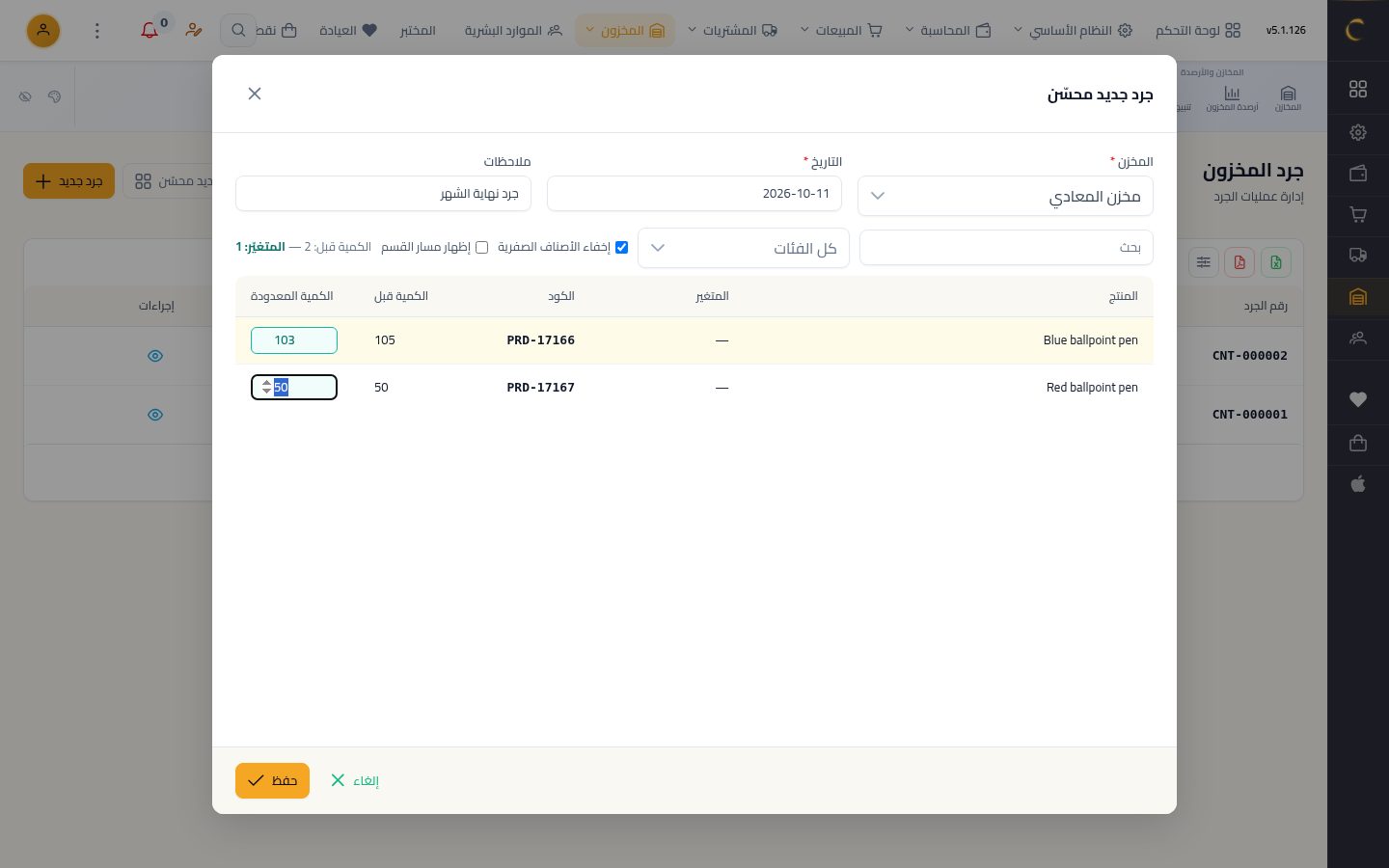Open the three-dot more menu in top bar
1389x868 pixels.
96,31
